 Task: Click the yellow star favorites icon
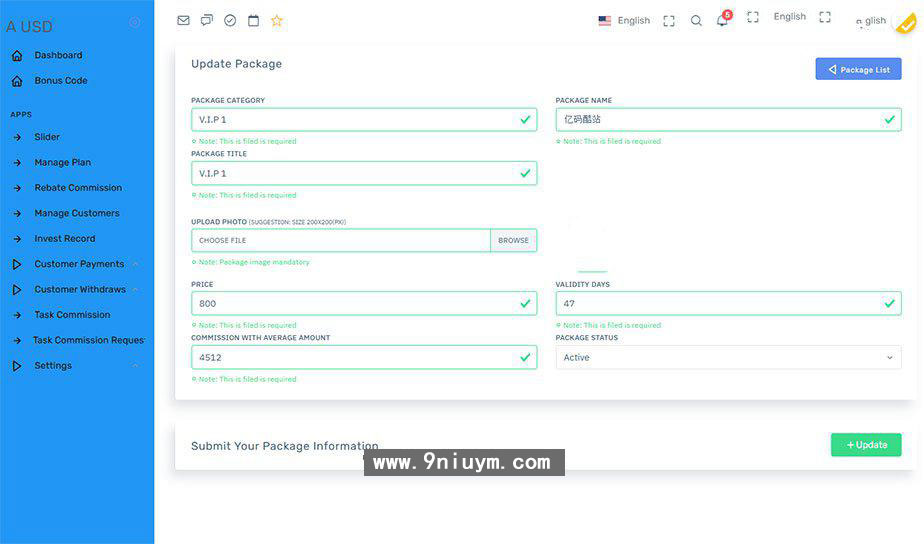tap(277, 20)
